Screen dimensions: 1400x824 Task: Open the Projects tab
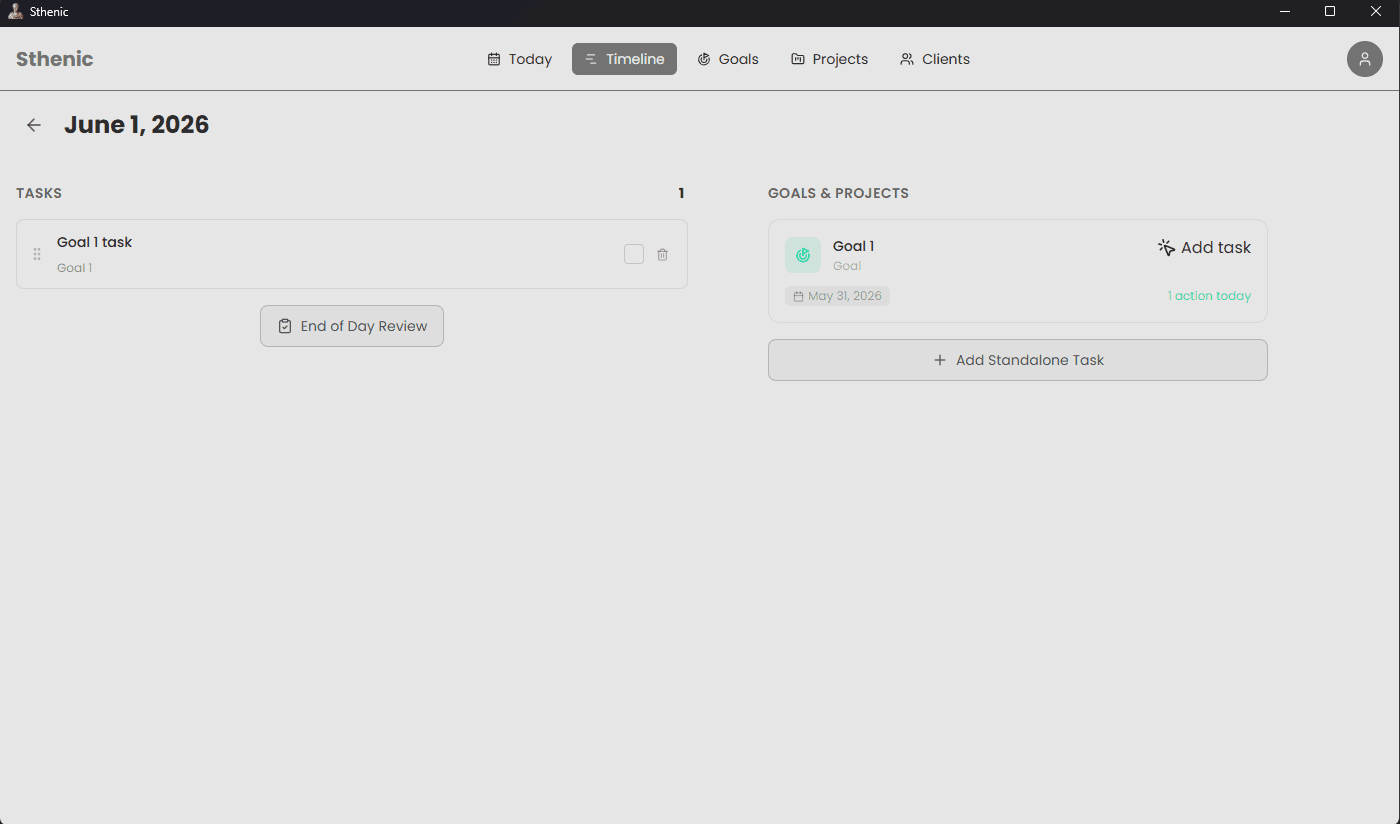[x=829, y=59]
